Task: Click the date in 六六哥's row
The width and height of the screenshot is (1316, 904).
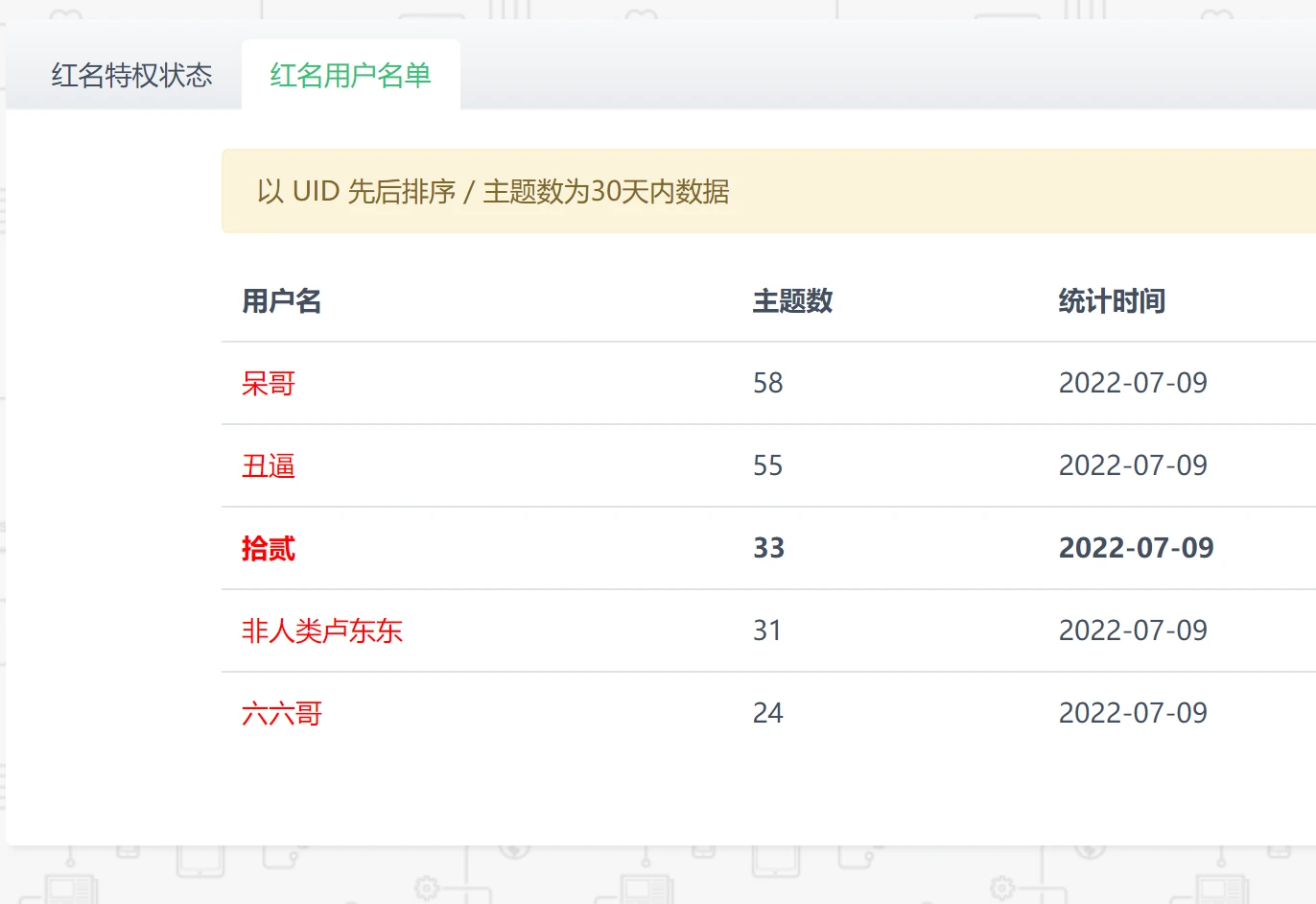Action: [1132, 714]
